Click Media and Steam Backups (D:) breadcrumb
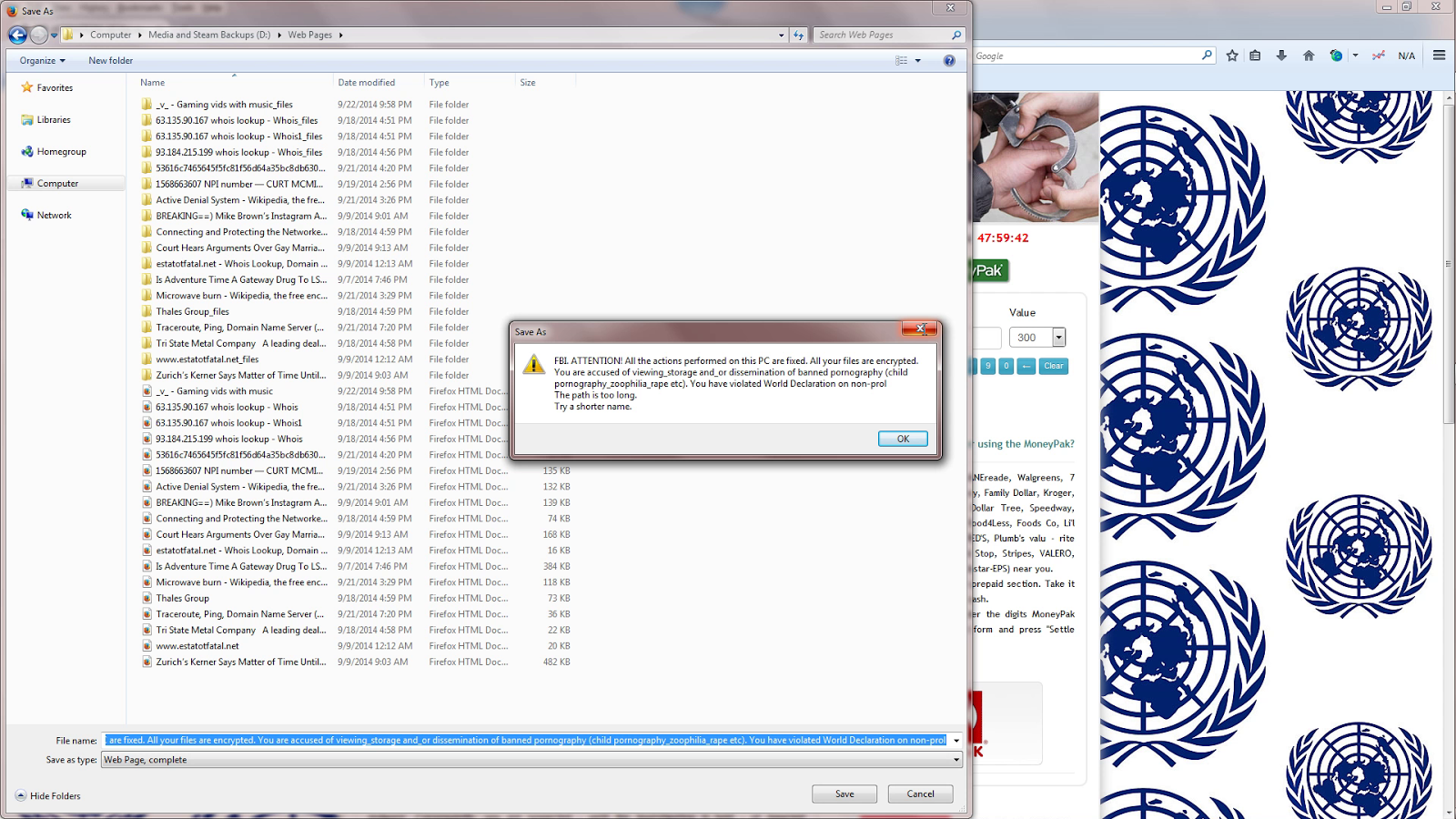Image resolution: width=1456 pixels, height=819 pixels. [209, 35]
